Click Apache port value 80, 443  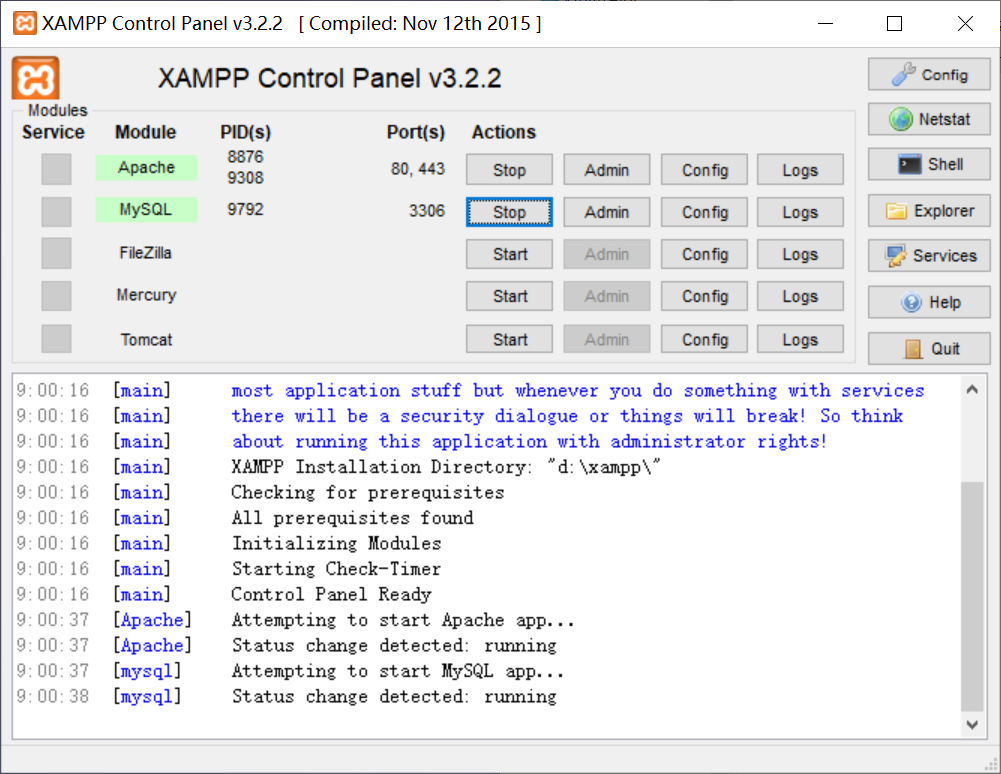418,169
